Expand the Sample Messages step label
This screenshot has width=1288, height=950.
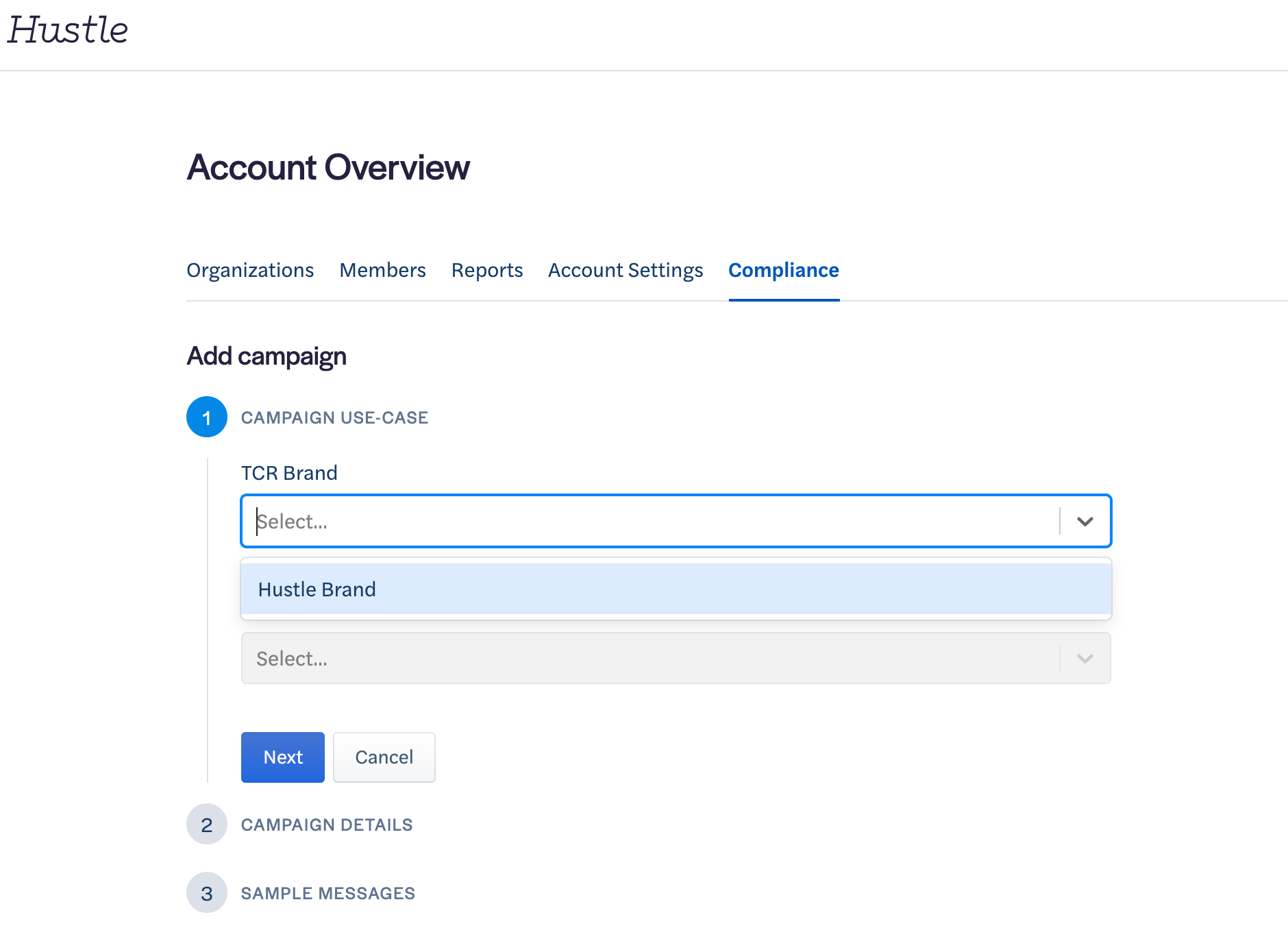(327, 893)
